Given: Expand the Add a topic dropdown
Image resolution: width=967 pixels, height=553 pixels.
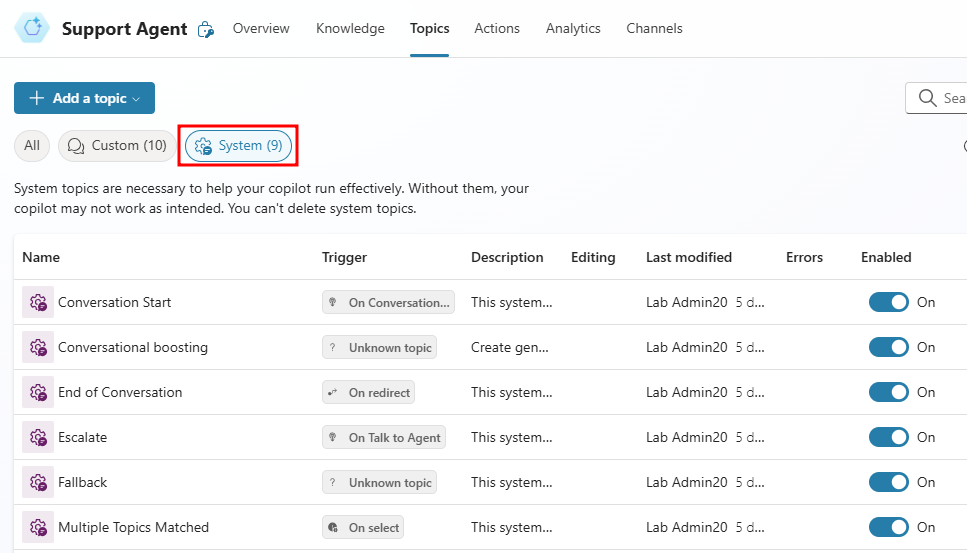Looking at the screenshot, I should pos(84,98).
